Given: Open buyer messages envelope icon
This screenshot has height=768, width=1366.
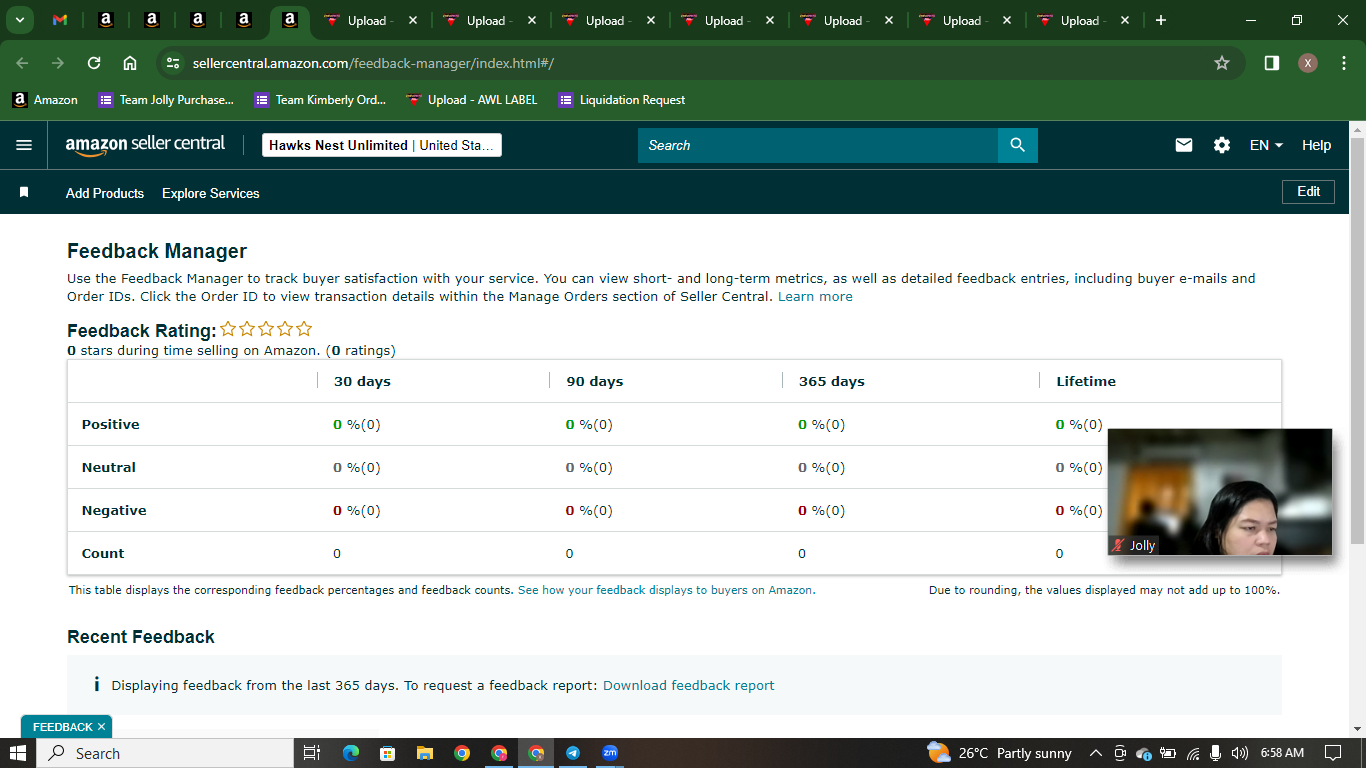Looking at the screenshot, I should click(1184, 145).
